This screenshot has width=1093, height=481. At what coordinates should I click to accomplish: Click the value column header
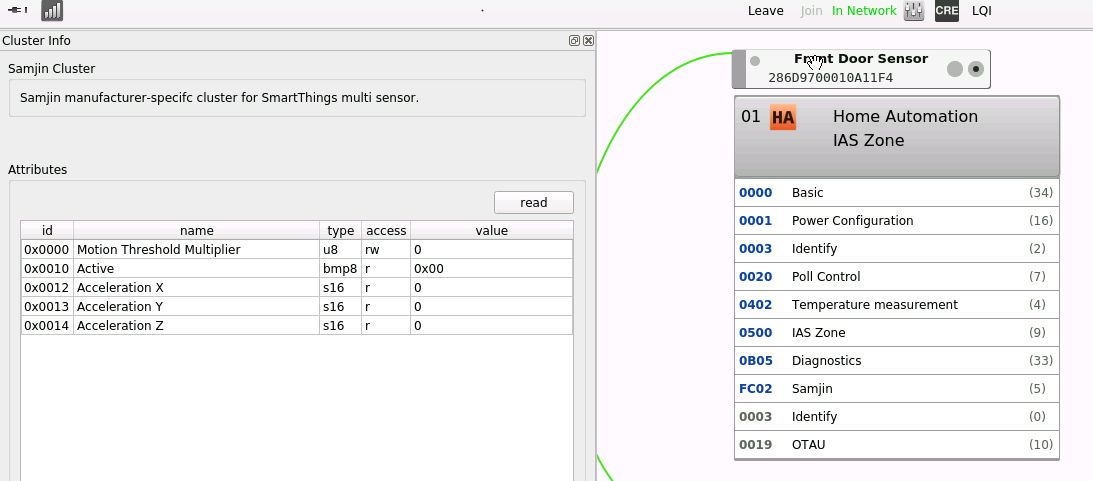[x=491, y=231]
